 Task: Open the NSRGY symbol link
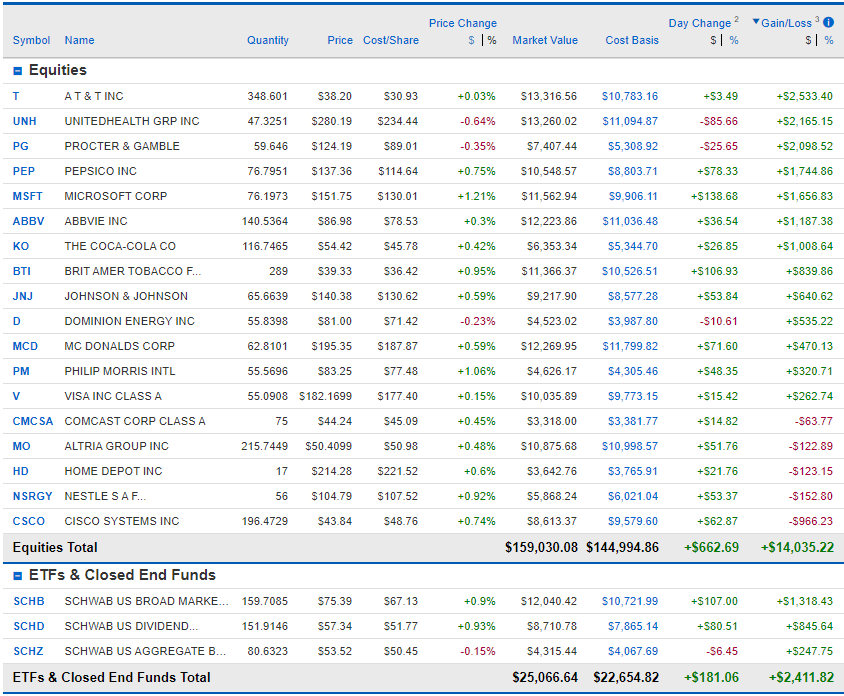pos(32,496)
